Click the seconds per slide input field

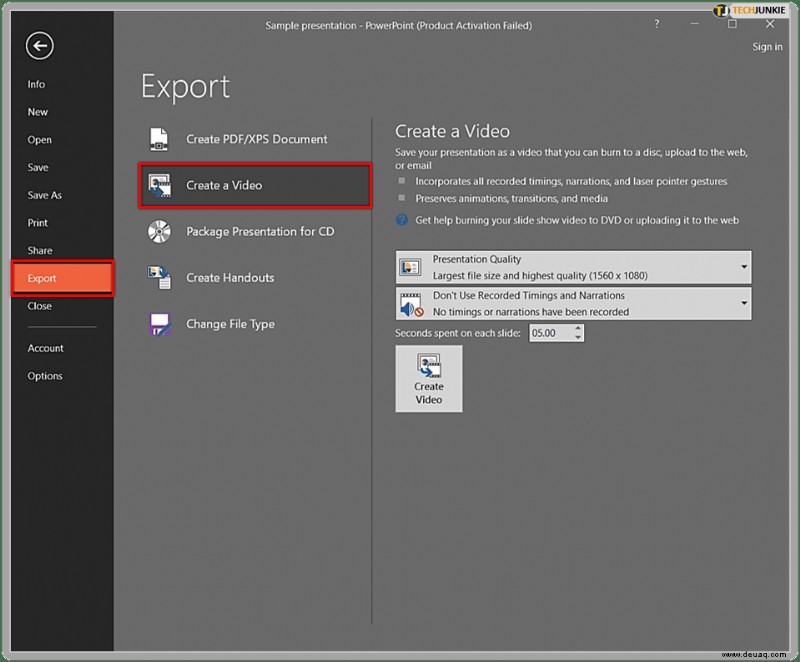[551, 333]
